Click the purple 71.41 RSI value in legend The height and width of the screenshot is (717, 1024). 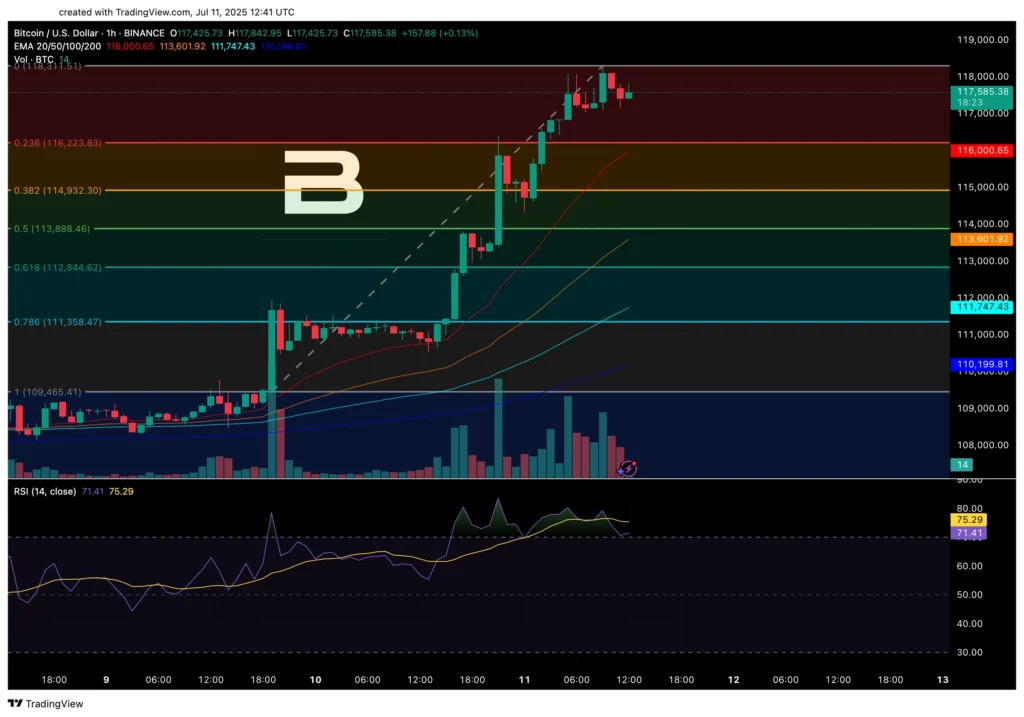tap(93, 491)
